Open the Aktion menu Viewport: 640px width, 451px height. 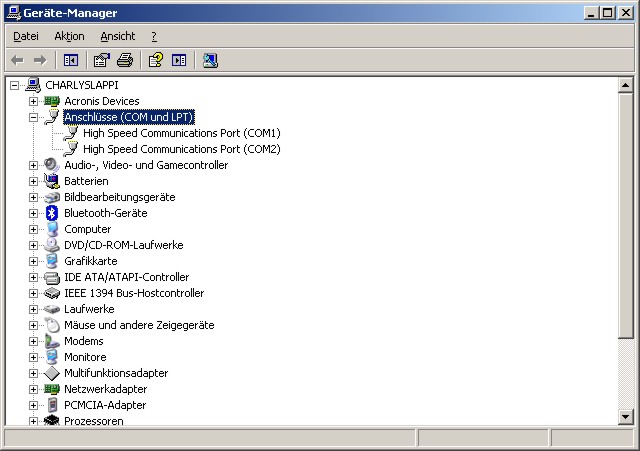(x=69, y=36)
